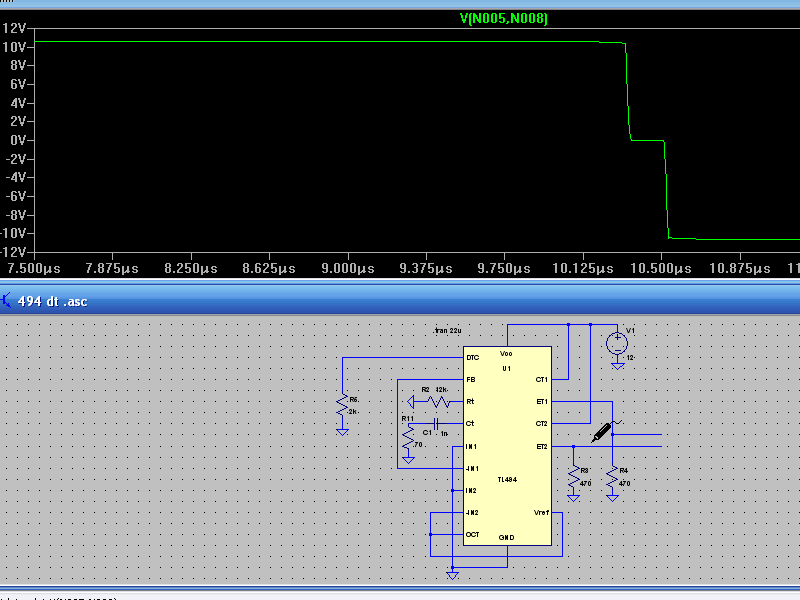The width and height of the screenshot is (800, 600).
Task: Click the R2 value 42k
Action: pyautogui.click(x=441, y=389)
